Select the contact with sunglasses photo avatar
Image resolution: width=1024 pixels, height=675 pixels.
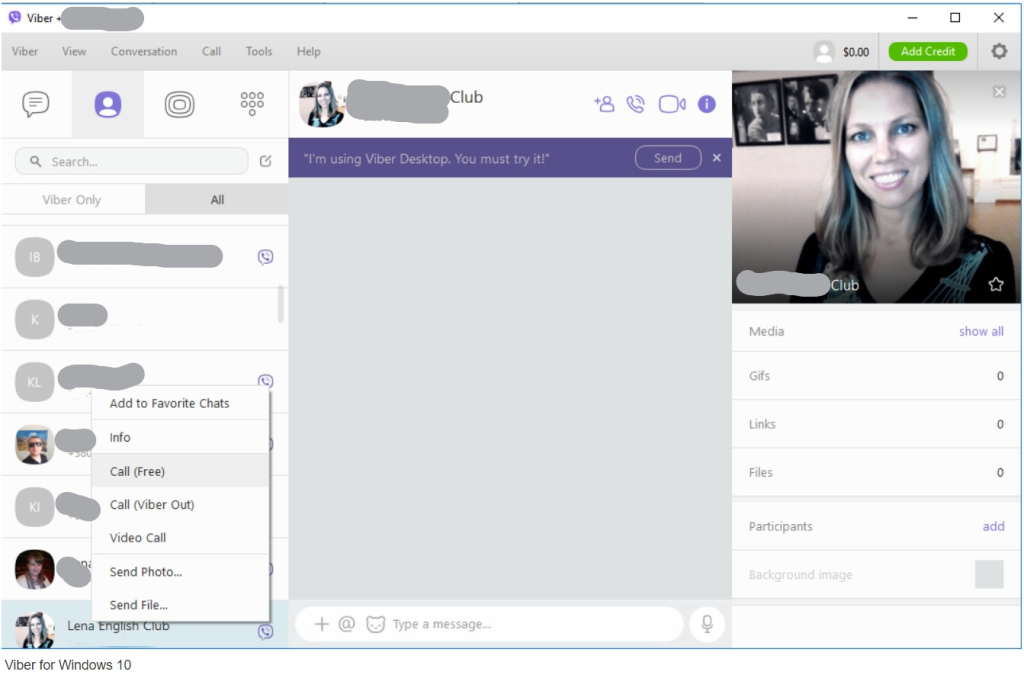(35, 445)
